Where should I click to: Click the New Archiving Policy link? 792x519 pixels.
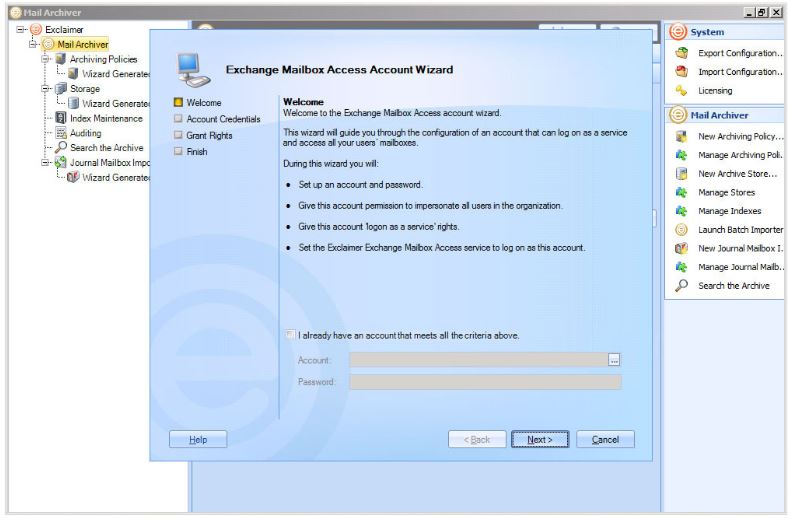point(740,136)
